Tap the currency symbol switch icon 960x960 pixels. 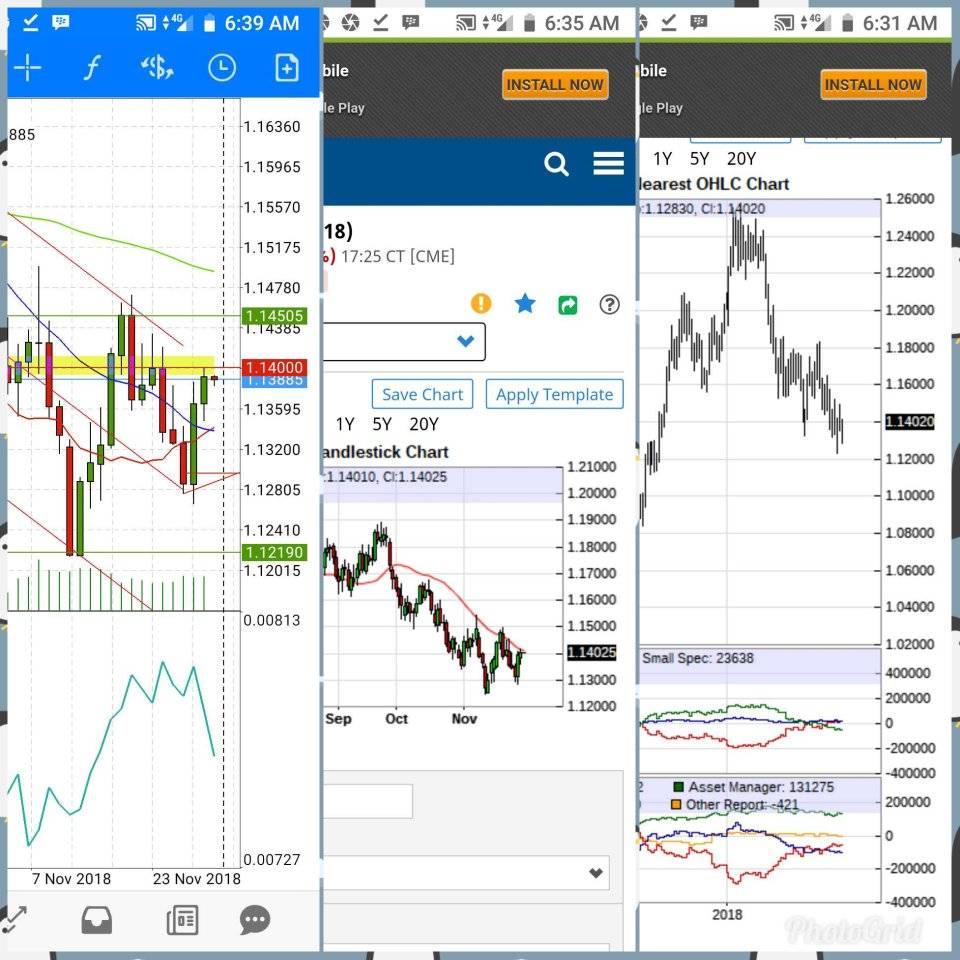(157, 67)
